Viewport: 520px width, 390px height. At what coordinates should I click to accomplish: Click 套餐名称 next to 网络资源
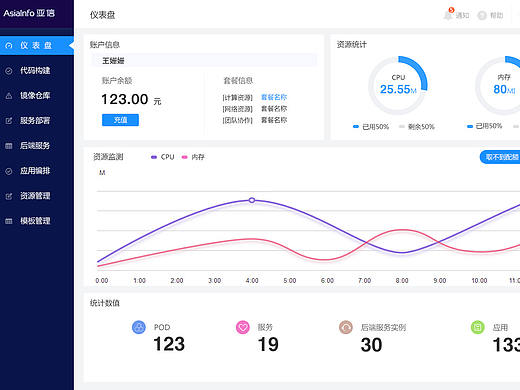point(274,109)
